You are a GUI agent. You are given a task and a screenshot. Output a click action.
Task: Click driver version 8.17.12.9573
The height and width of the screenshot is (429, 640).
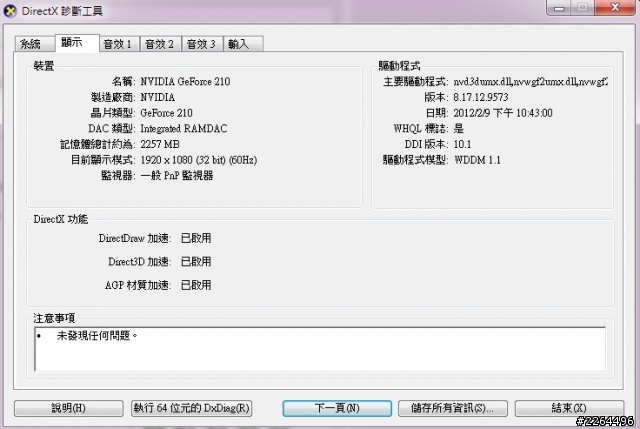tap(481, 97)
